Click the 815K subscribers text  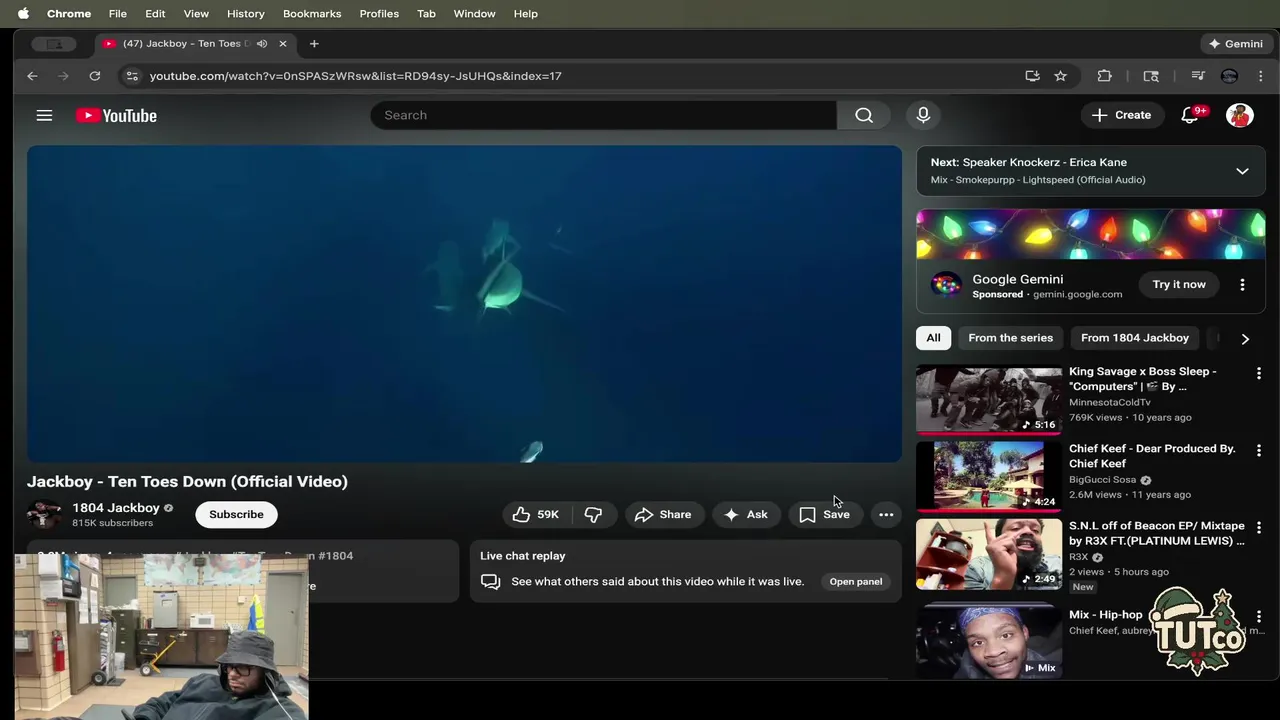tap(112, 523)
